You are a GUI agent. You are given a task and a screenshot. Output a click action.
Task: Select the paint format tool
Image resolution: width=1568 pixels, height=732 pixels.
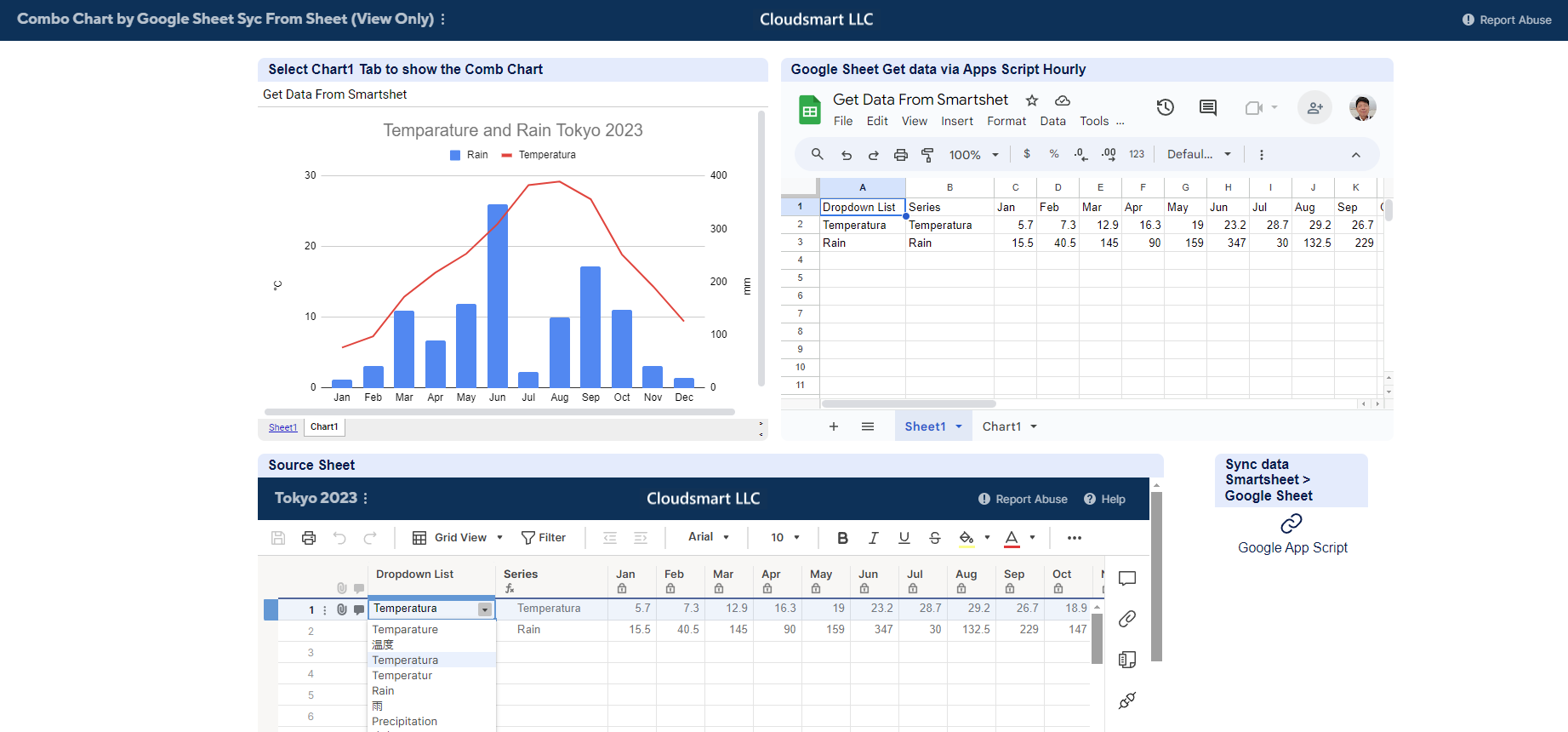[x=928, y=155]
